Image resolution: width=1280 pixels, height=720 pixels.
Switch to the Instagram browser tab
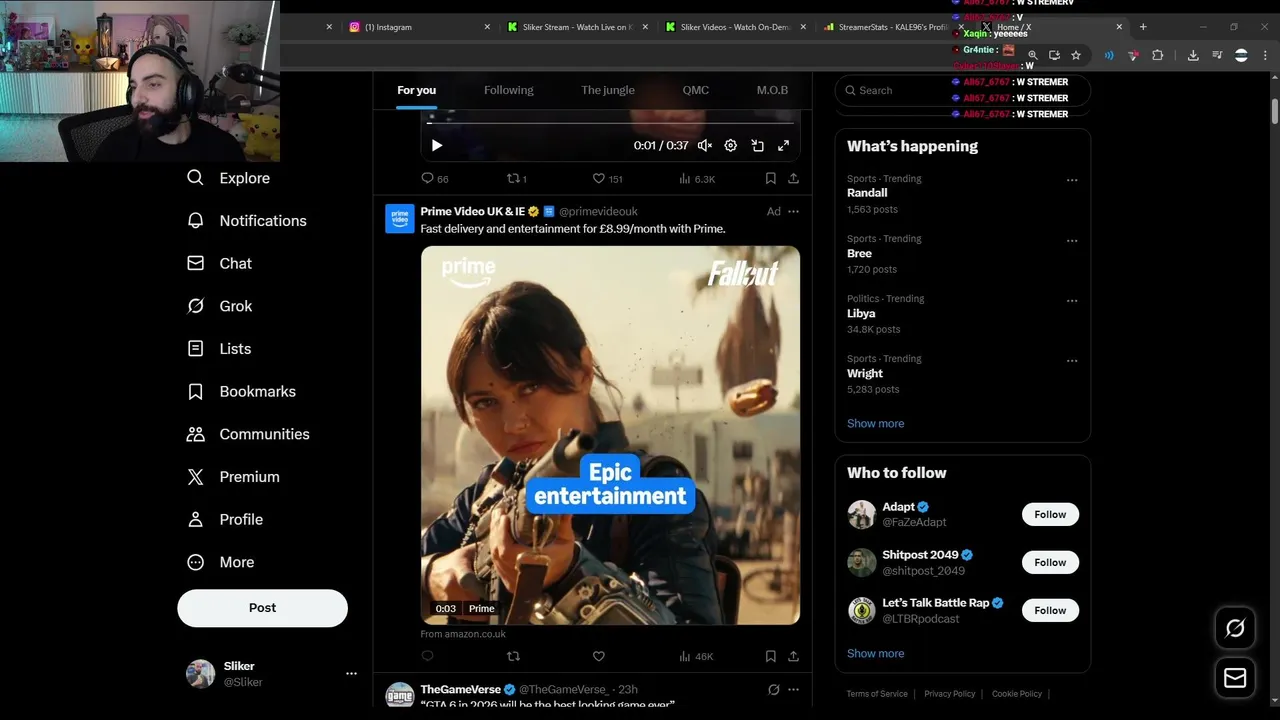click(418, 27)
